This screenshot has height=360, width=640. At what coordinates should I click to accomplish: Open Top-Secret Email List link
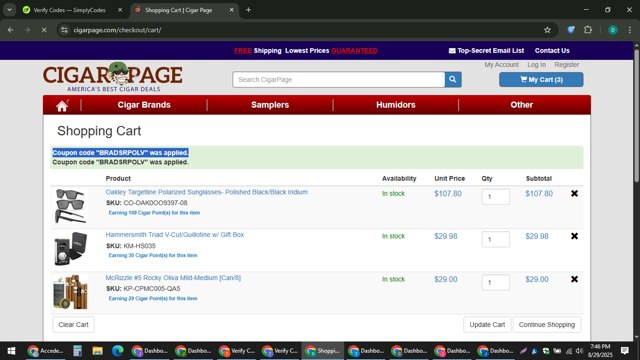pyautogui.click(x=486, y=51)
